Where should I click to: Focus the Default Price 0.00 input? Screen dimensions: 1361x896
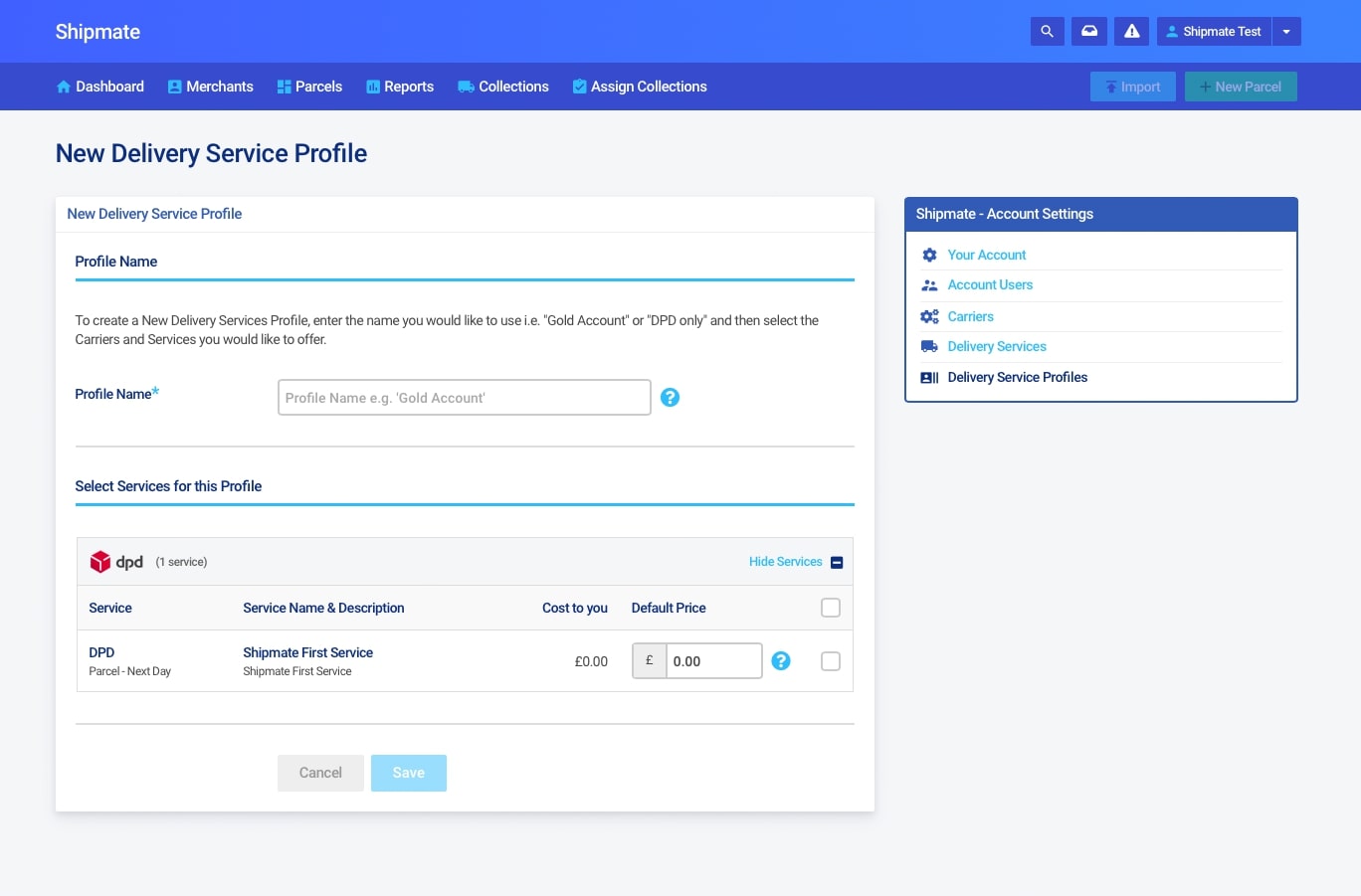point(714,661)
